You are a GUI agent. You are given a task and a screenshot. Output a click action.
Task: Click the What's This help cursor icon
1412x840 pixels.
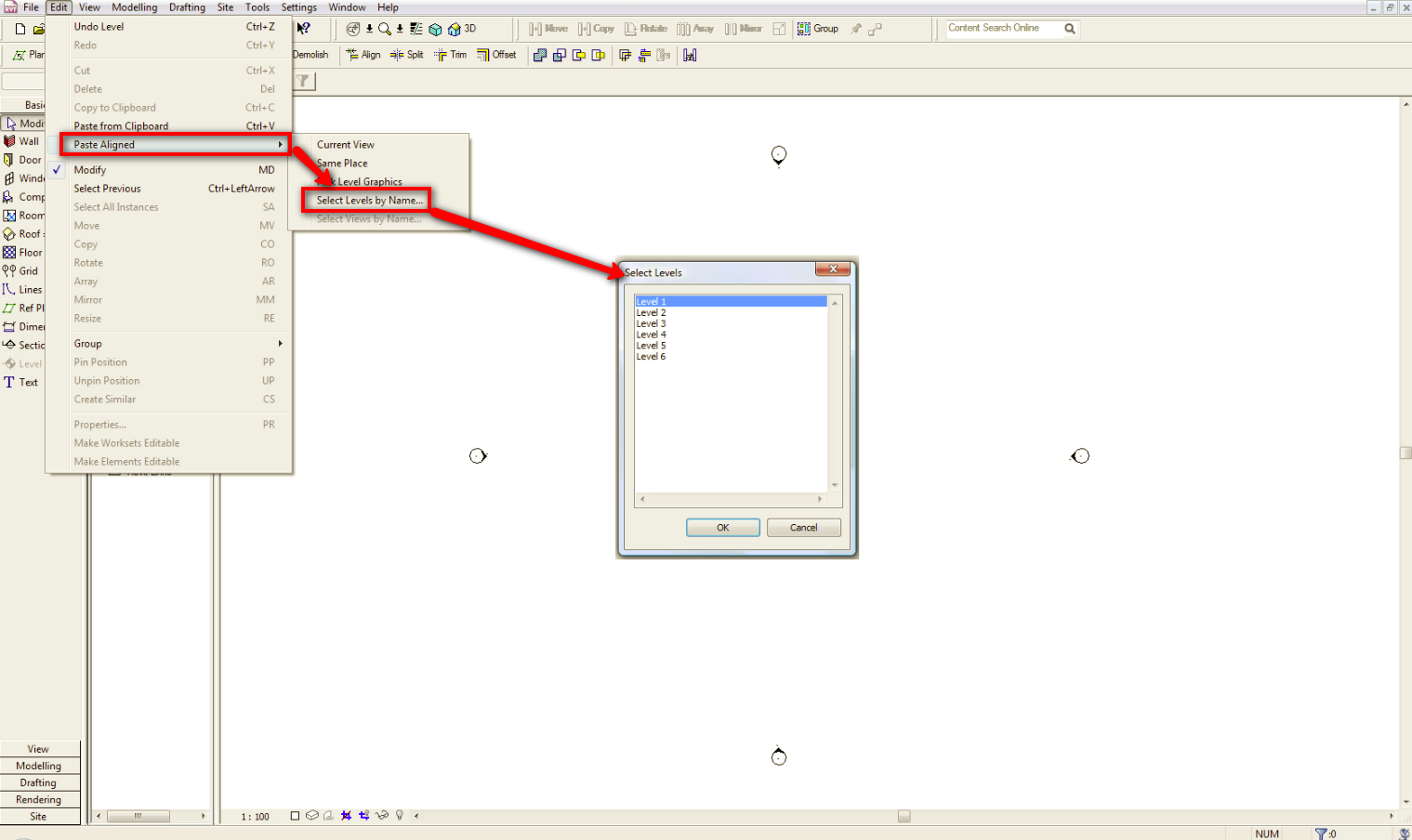click(303, 29)
